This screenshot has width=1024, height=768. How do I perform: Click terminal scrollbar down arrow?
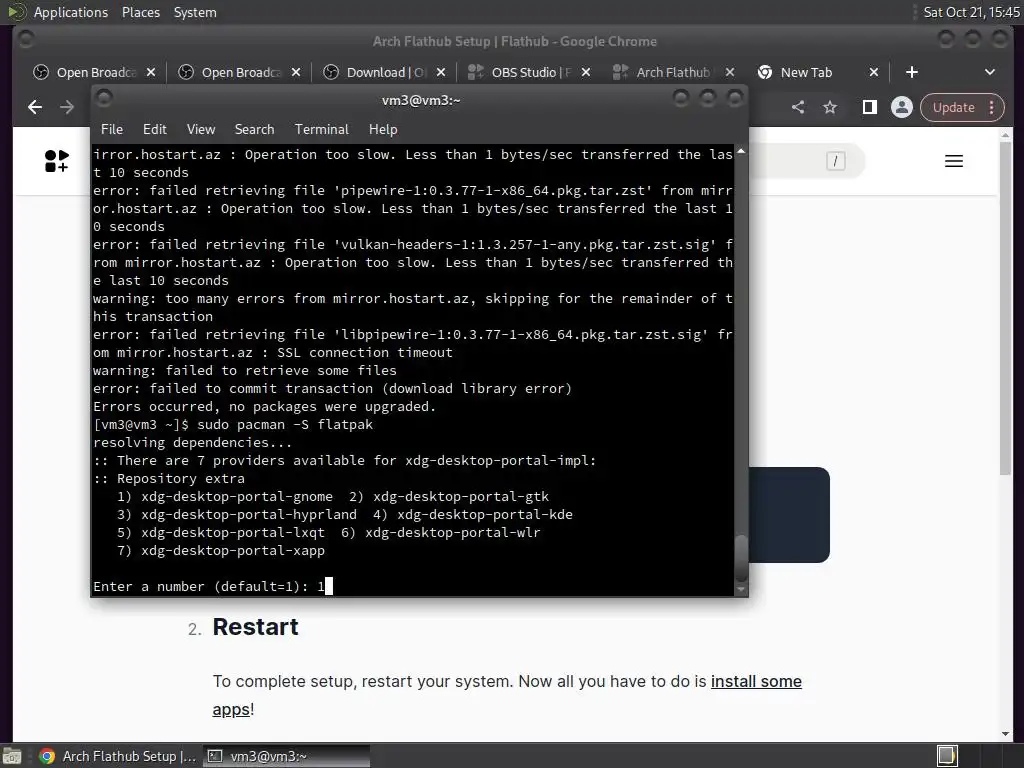(x=741, y=589)
